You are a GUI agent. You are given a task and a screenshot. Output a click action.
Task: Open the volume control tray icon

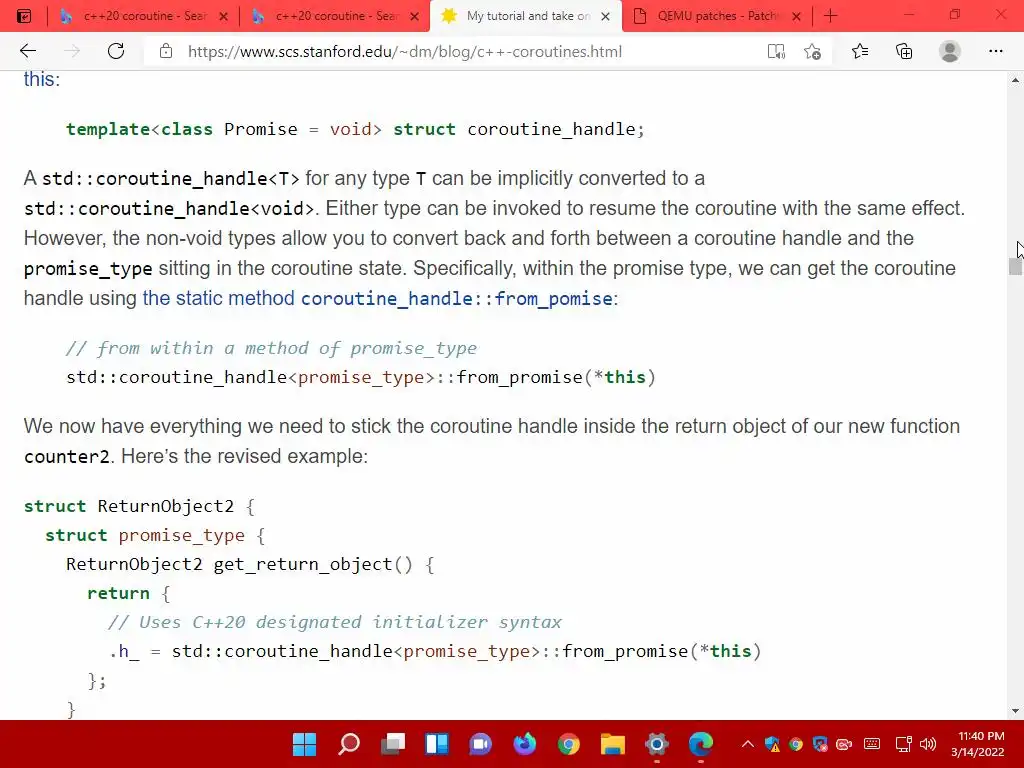(x=927, y=744)
